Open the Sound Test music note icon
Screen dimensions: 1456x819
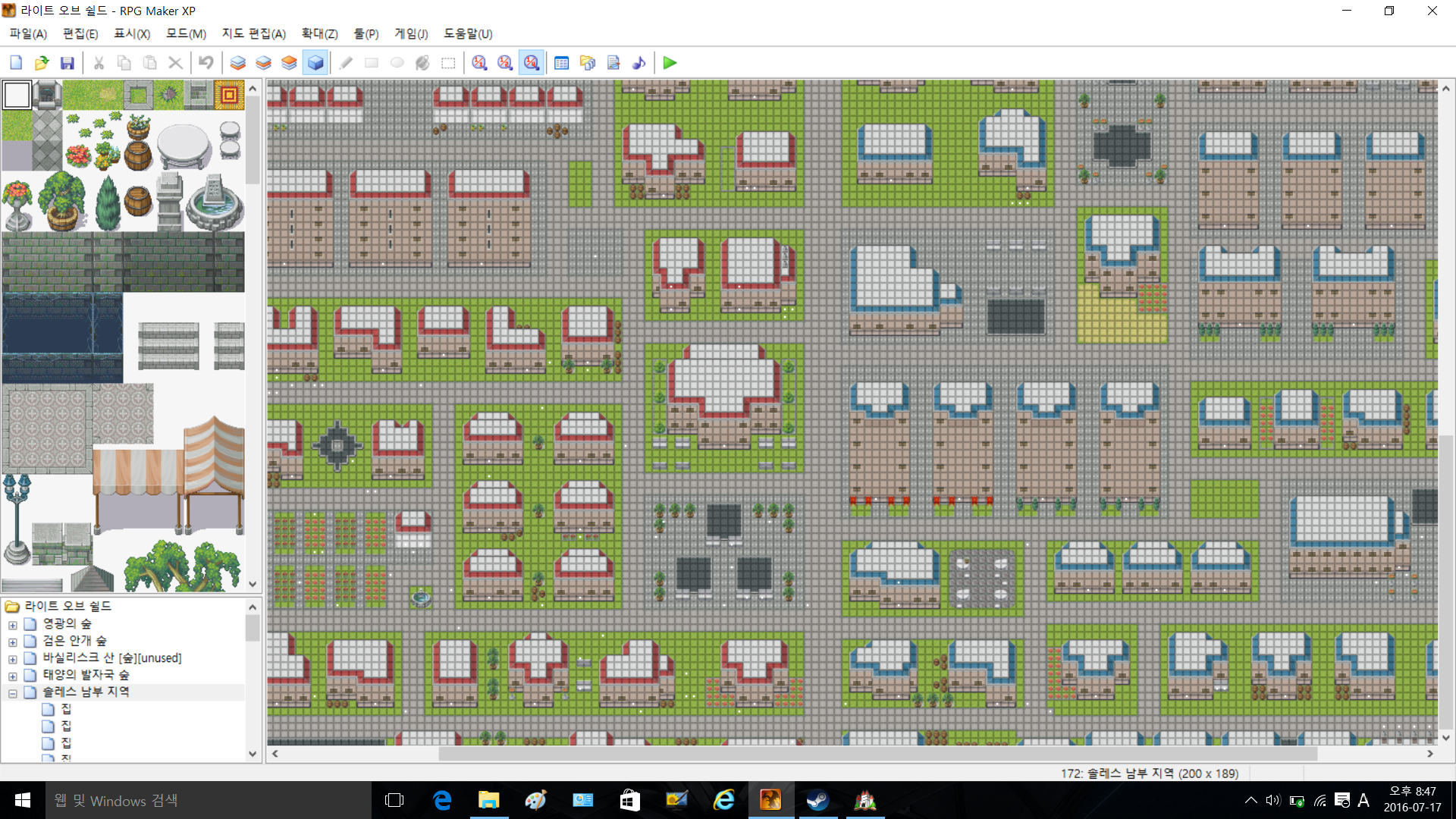(x=639, y=63)
